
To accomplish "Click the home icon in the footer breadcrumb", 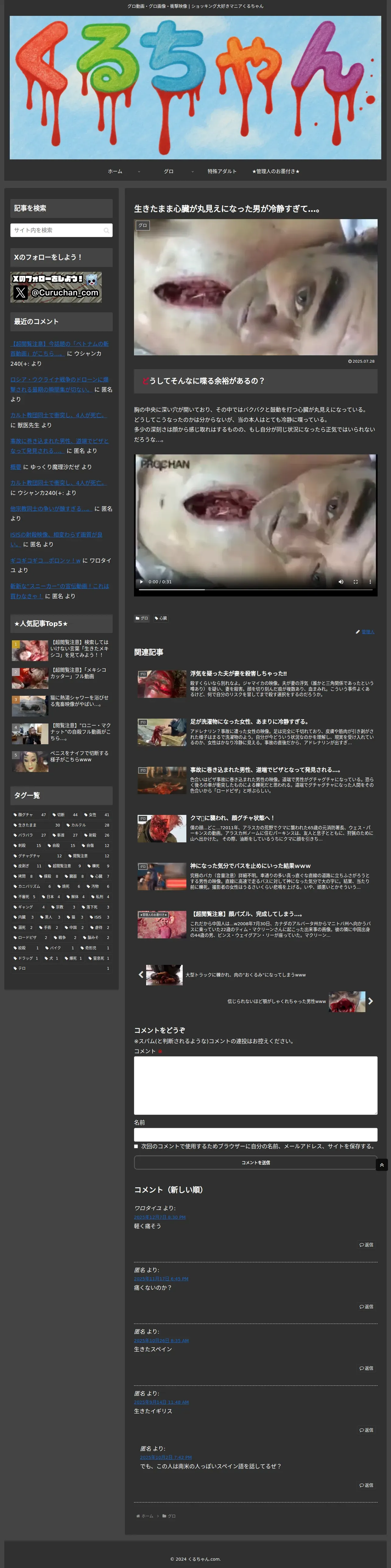I will (138, 1516).
